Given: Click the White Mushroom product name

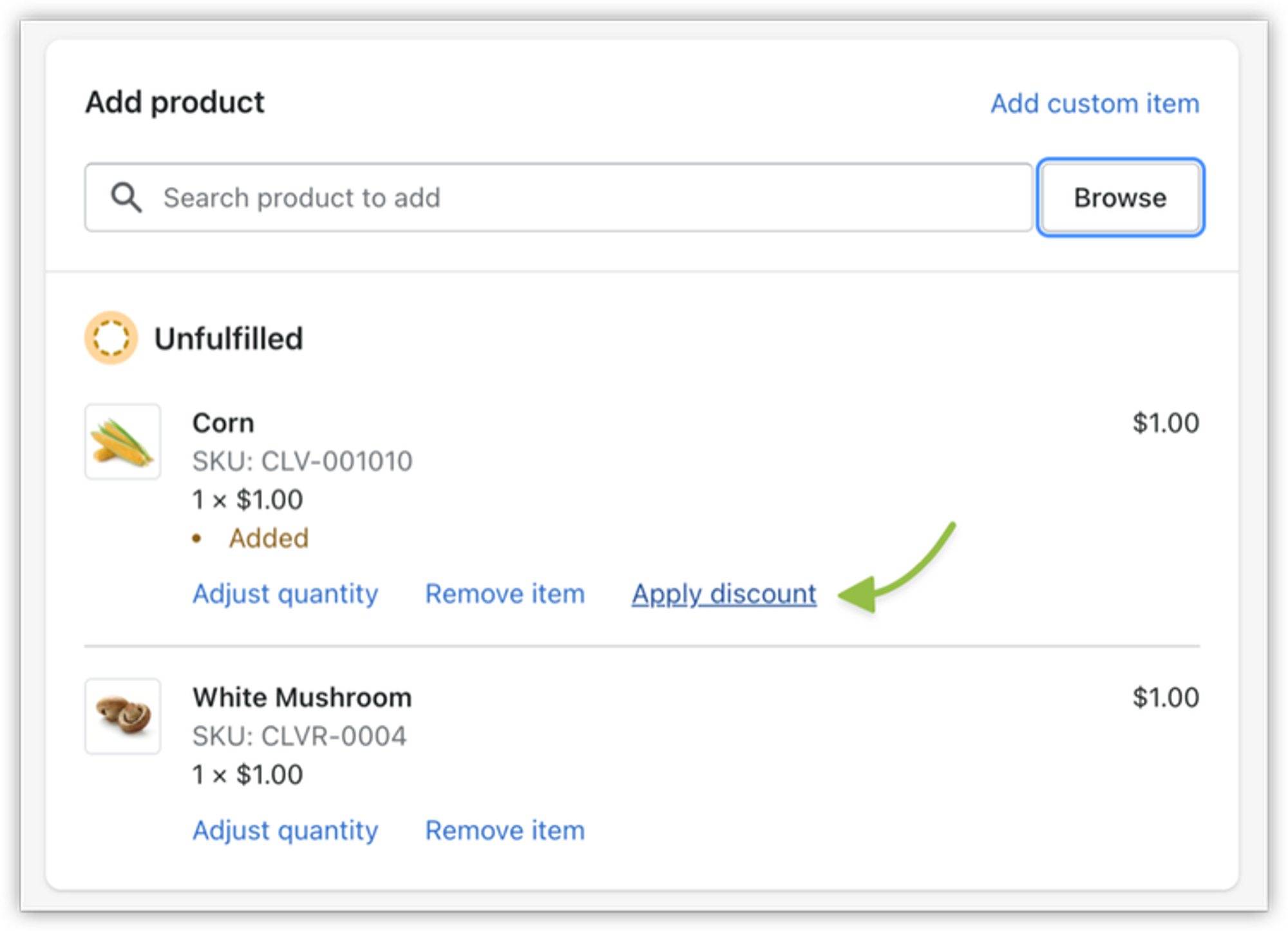Looking at the screenshot, I should click(302, 698).
